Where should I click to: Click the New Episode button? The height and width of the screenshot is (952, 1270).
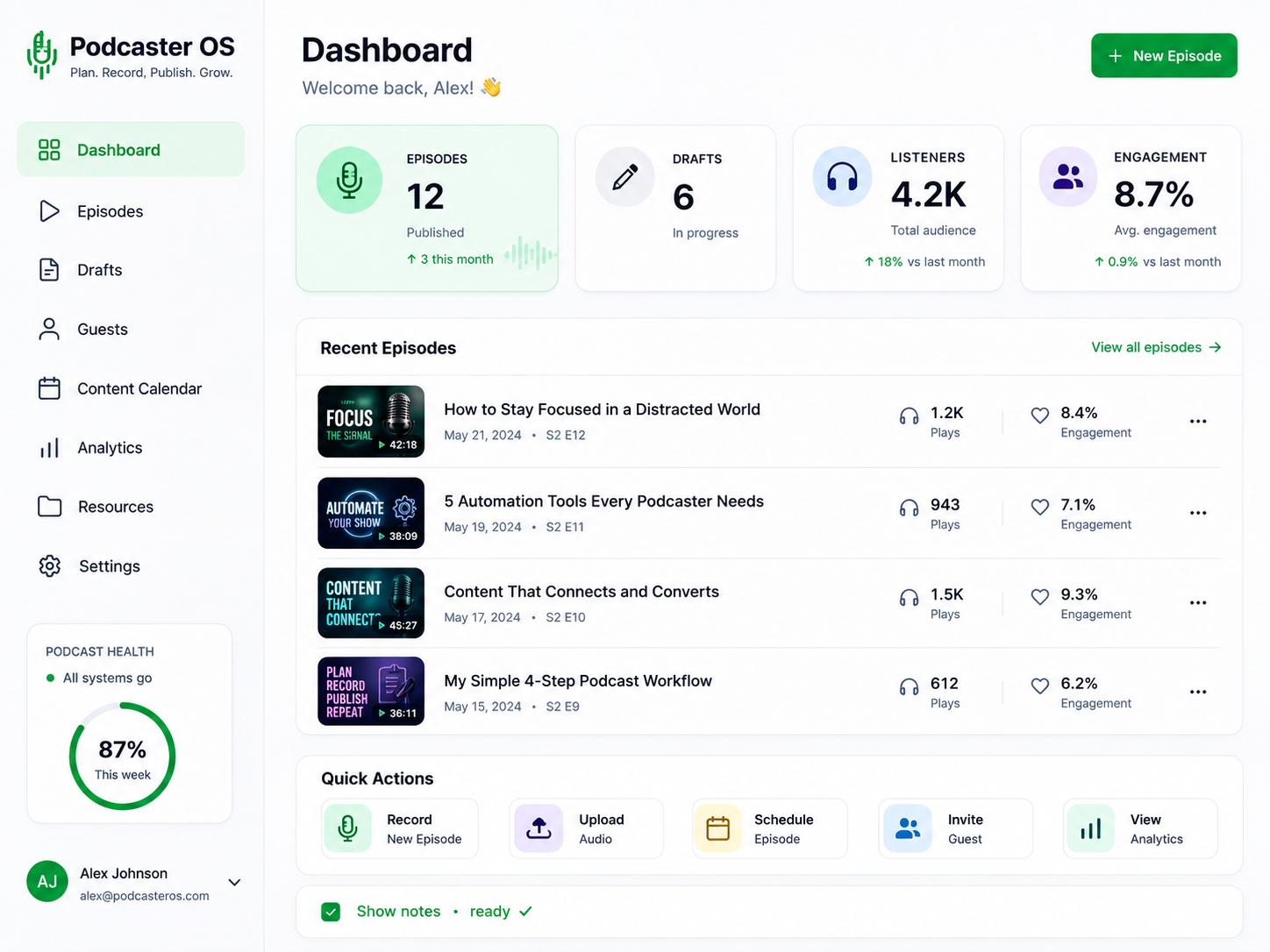[x=1164, y=55]
